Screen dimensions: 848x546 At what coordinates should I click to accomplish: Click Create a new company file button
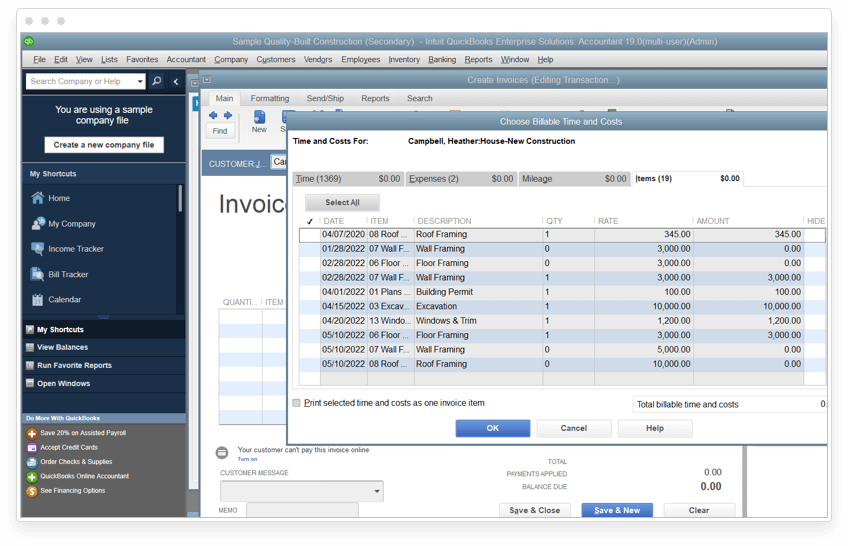point(104,145)
